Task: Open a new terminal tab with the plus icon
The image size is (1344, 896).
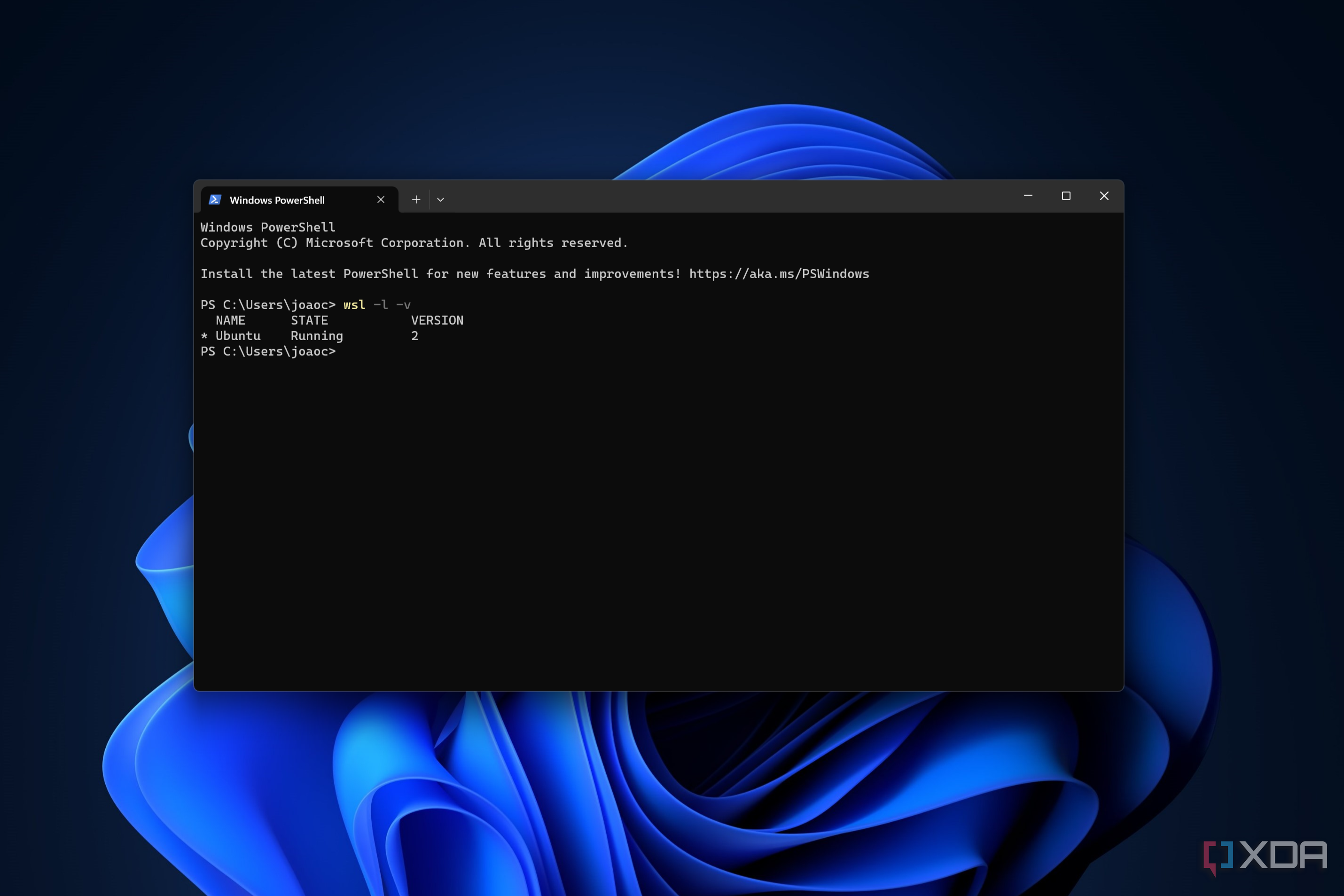Action: coord(416,199)
